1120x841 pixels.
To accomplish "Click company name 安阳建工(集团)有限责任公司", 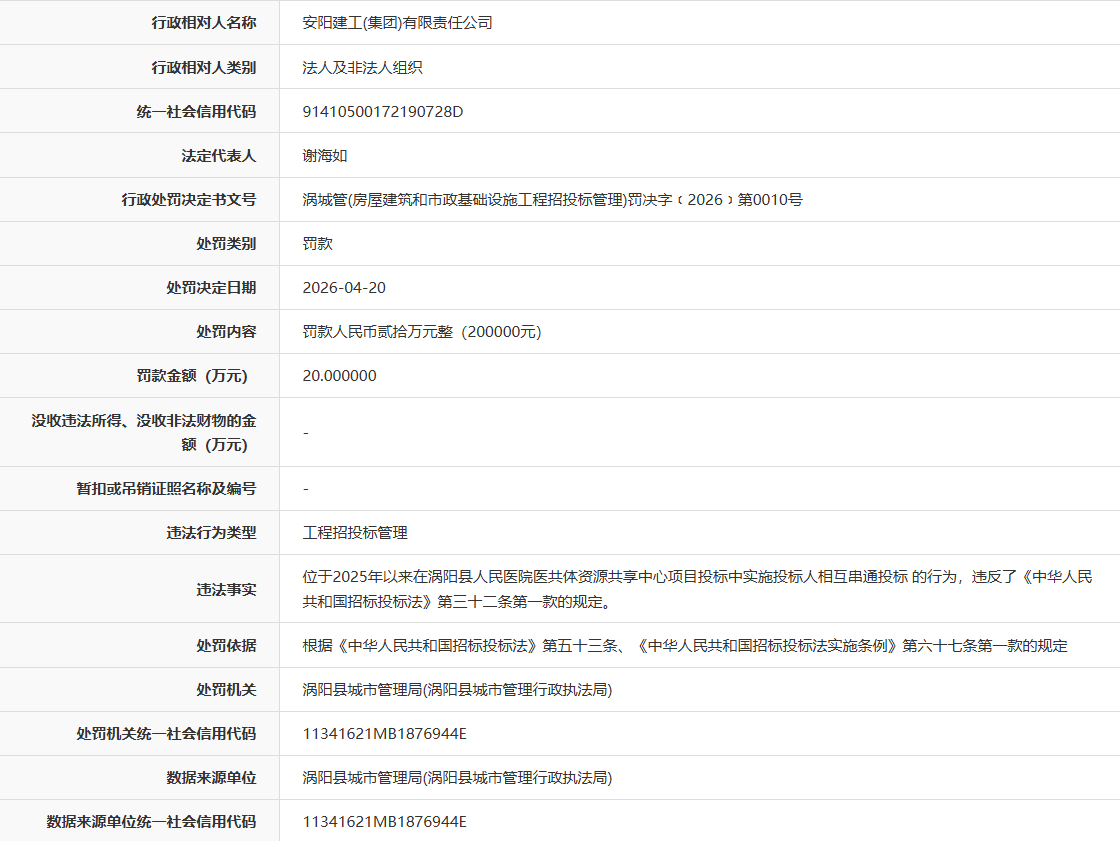I will click(397, 23).
